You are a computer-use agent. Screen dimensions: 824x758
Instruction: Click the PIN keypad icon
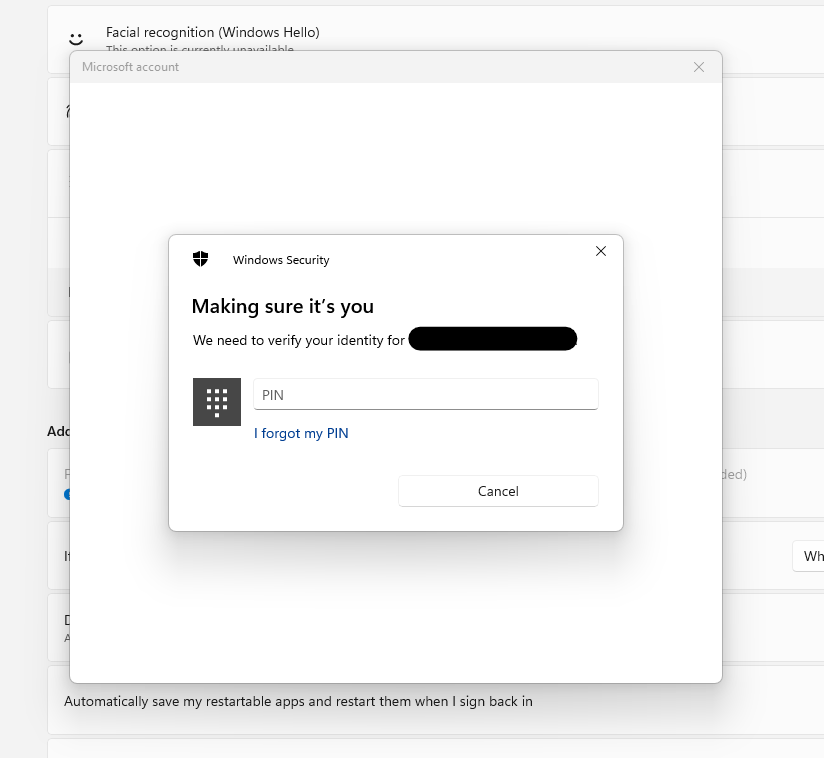pyautogui.click(x=217, y=402)
